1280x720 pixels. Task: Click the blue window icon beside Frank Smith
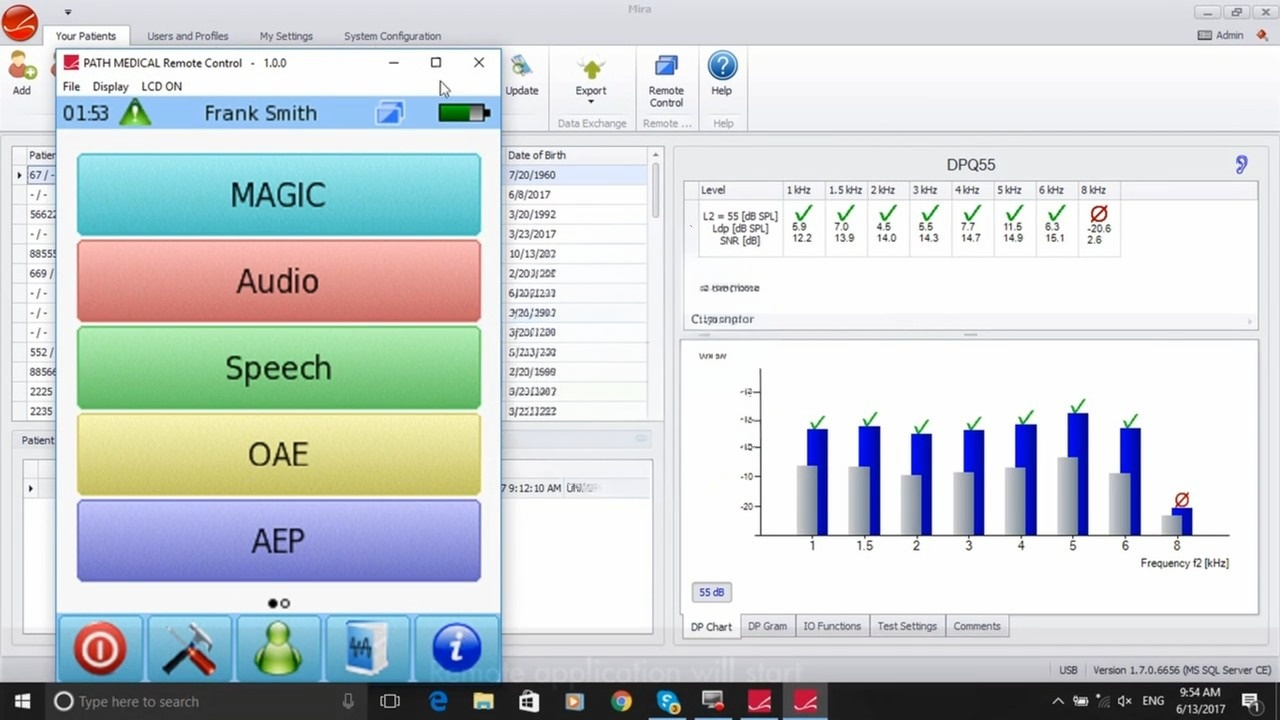[x=389, y=113]
